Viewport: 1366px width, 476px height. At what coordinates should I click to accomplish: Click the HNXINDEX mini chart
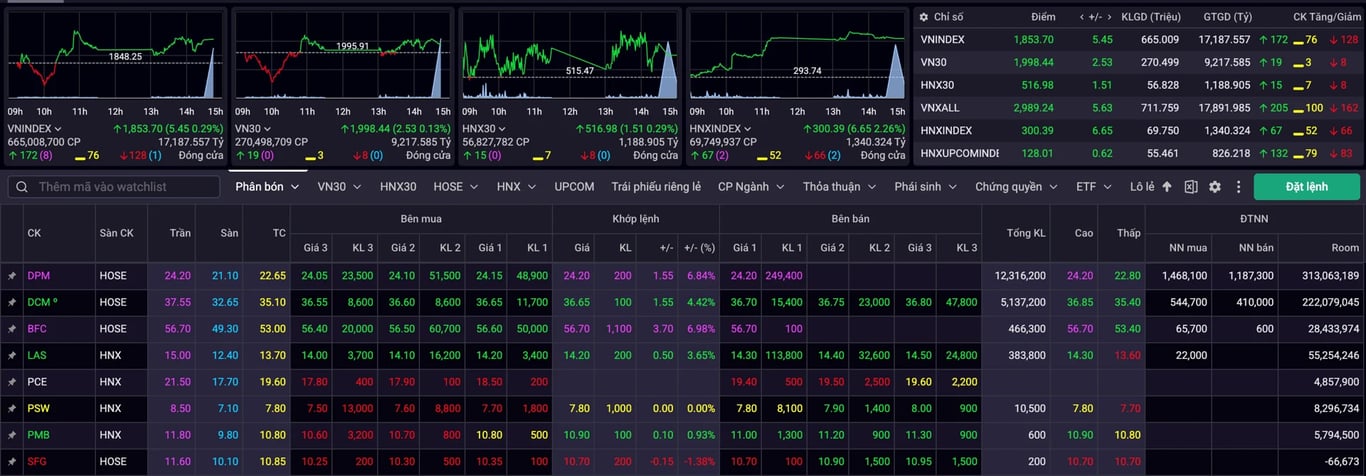798,63
